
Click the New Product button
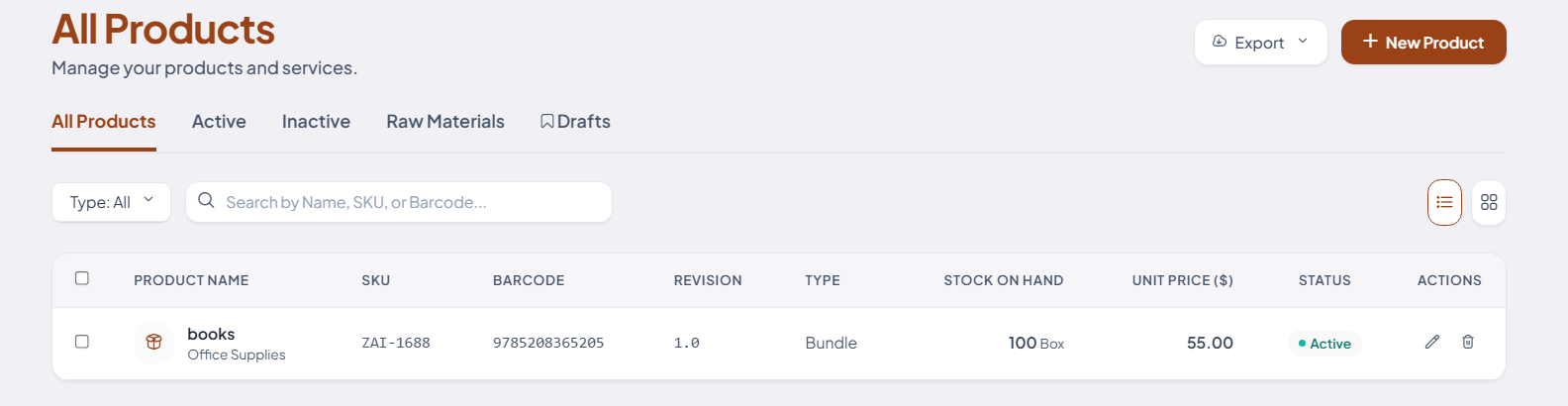(1423, 42)
